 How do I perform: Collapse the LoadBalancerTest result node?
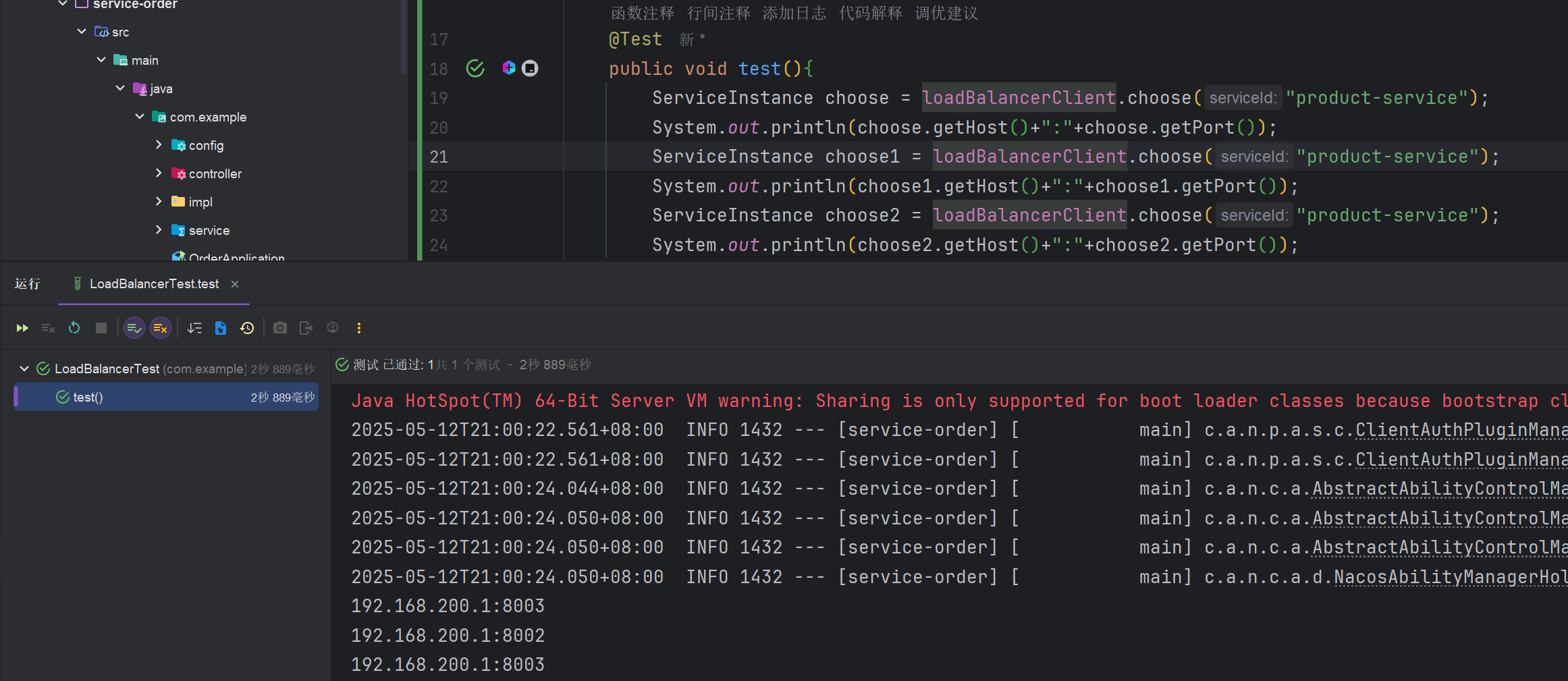click(24, 369)
